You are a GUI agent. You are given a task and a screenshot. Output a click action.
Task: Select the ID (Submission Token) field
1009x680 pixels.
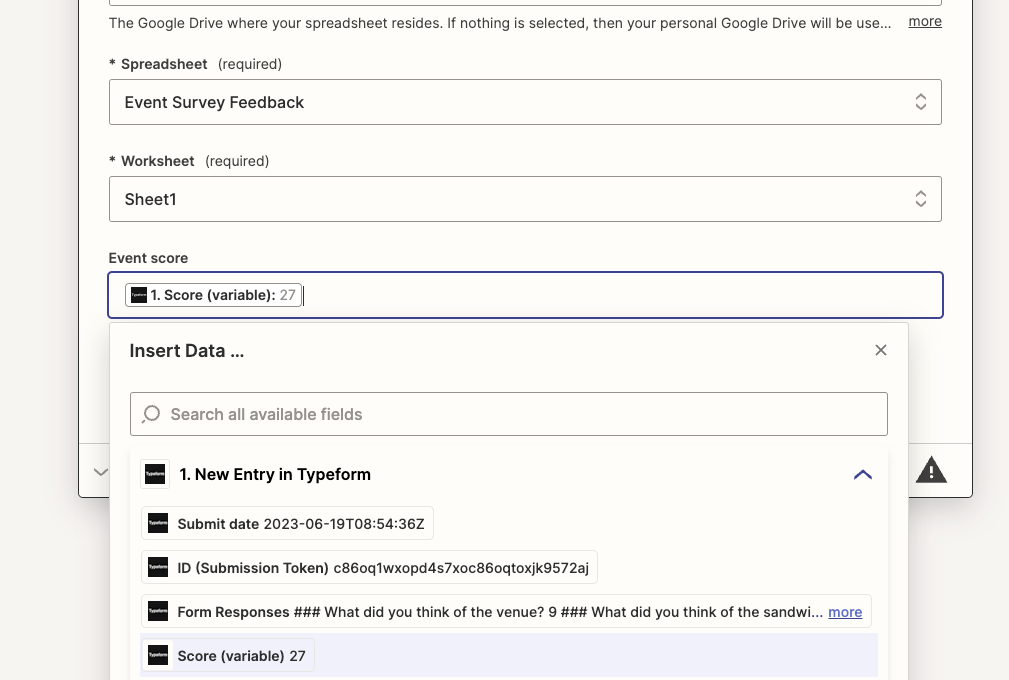click(x=369, y=567)
